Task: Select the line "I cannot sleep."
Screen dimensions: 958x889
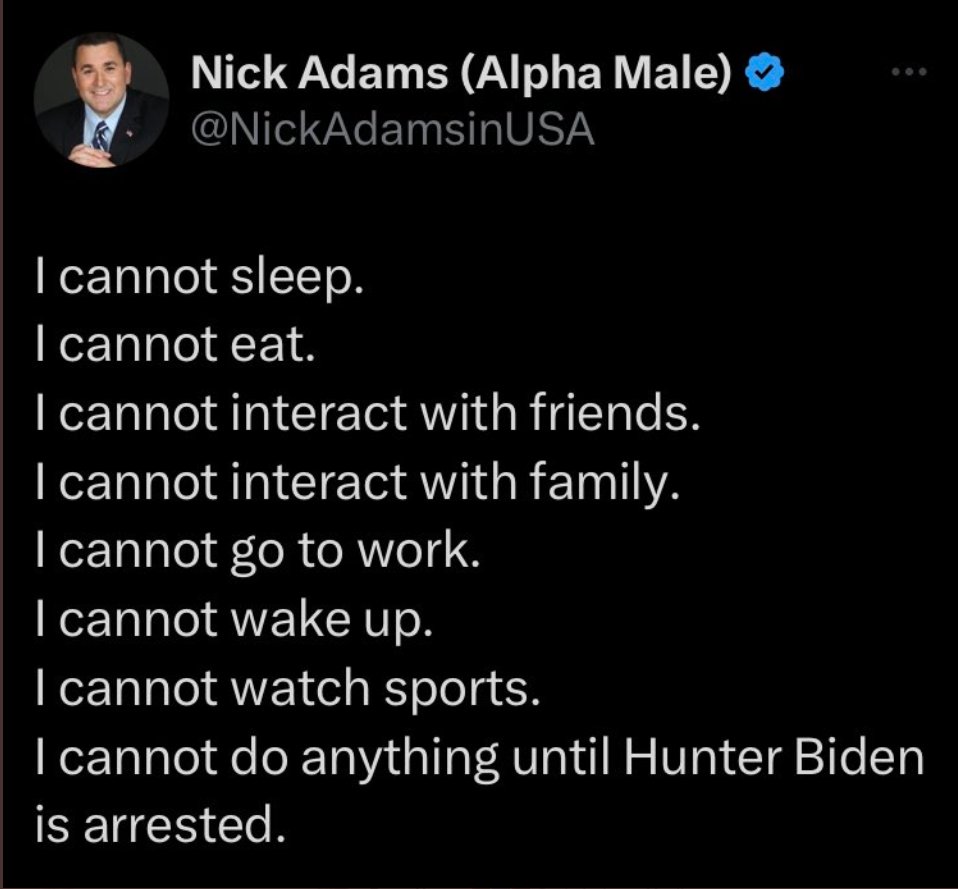Action: 199,278
